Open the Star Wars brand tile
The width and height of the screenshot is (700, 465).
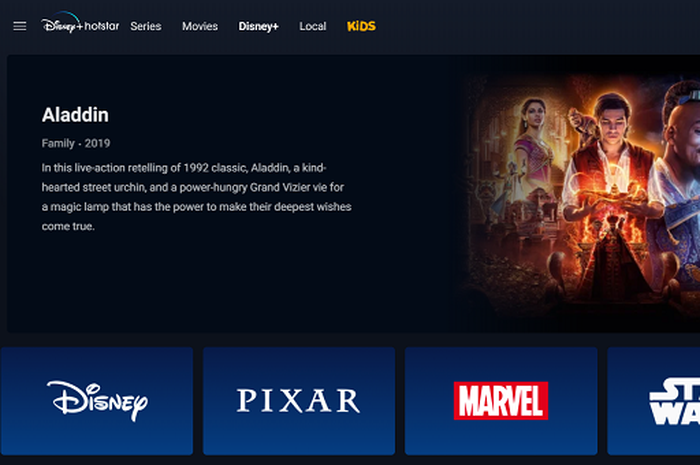tap(654, 401)
